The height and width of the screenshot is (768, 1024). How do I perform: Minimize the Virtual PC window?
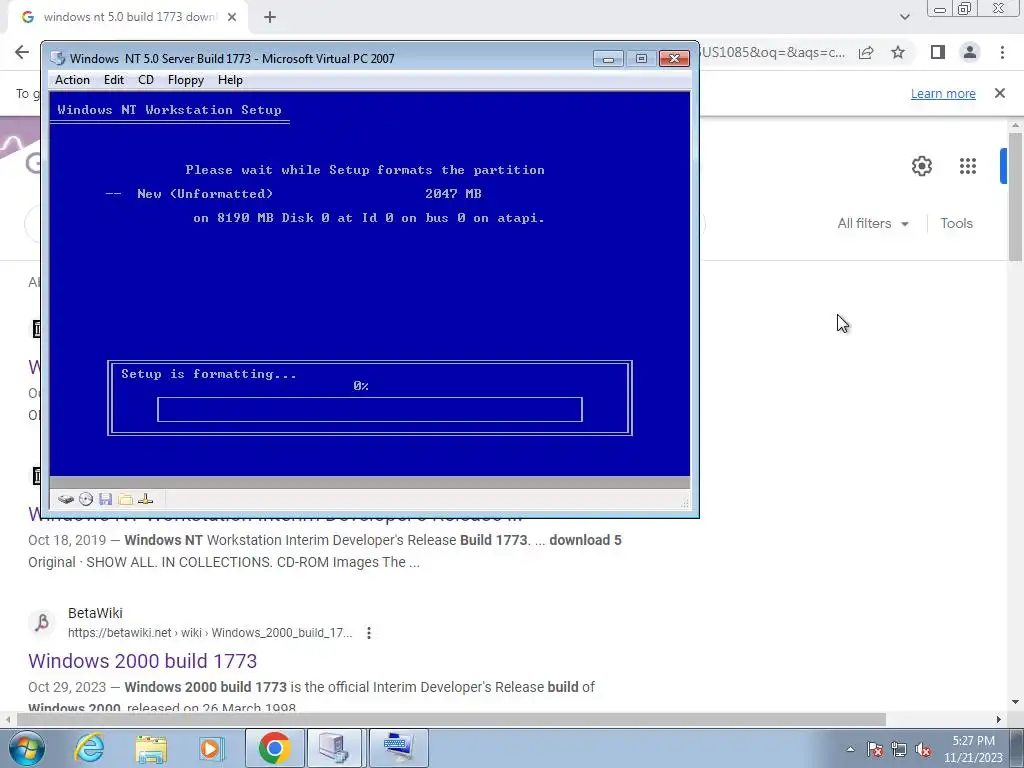pos(608,59)
